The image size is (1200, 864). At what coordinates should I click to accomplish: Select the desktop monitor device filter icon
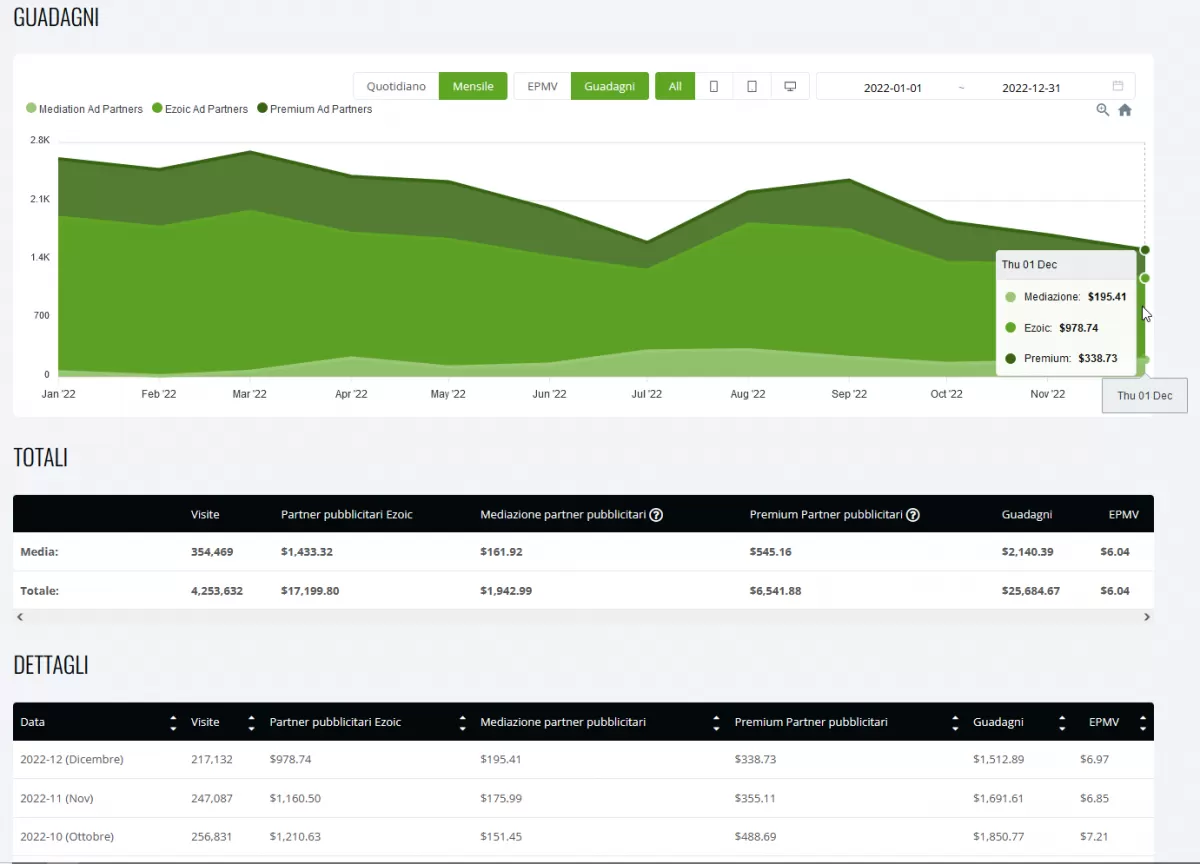[790, 87]
